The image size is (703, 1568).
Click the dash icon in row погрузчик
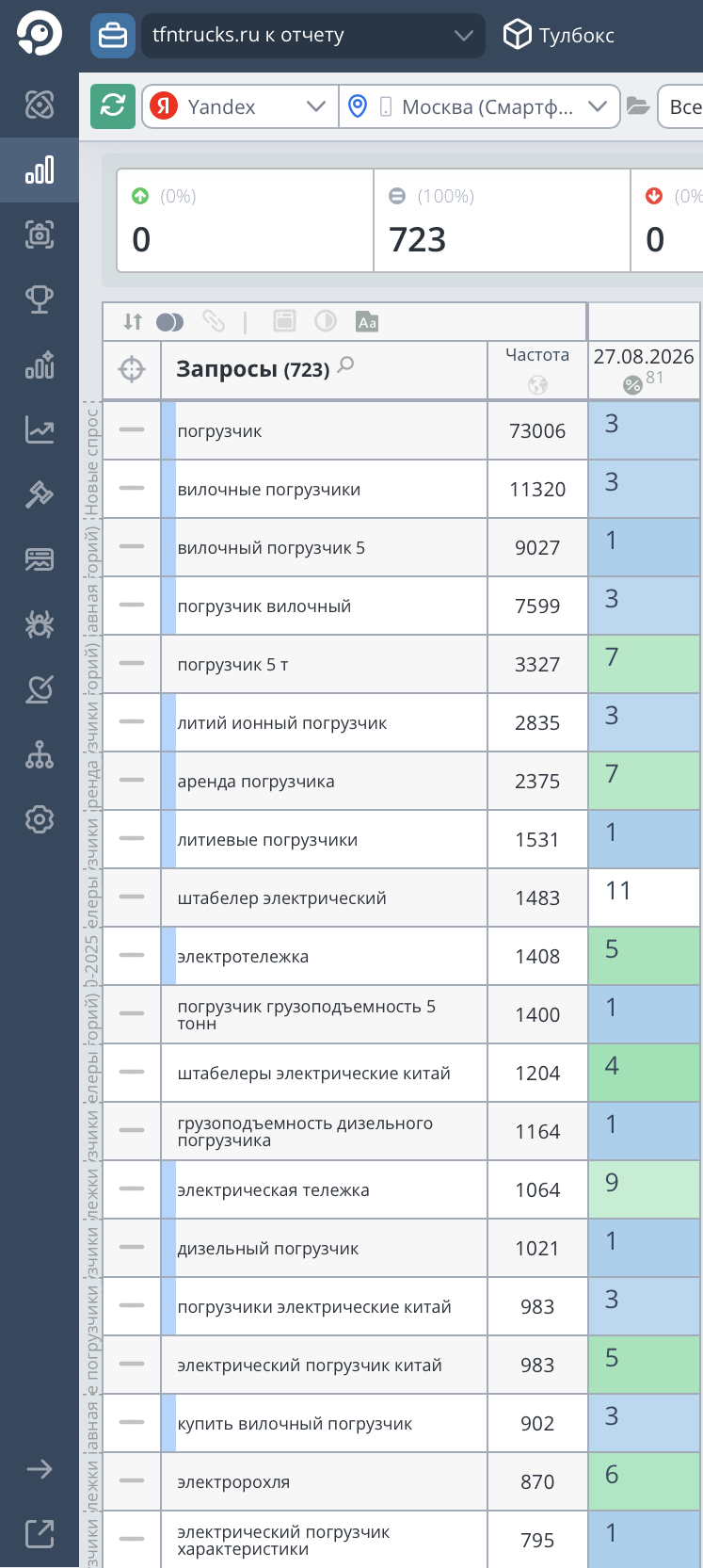click(132, 430)
